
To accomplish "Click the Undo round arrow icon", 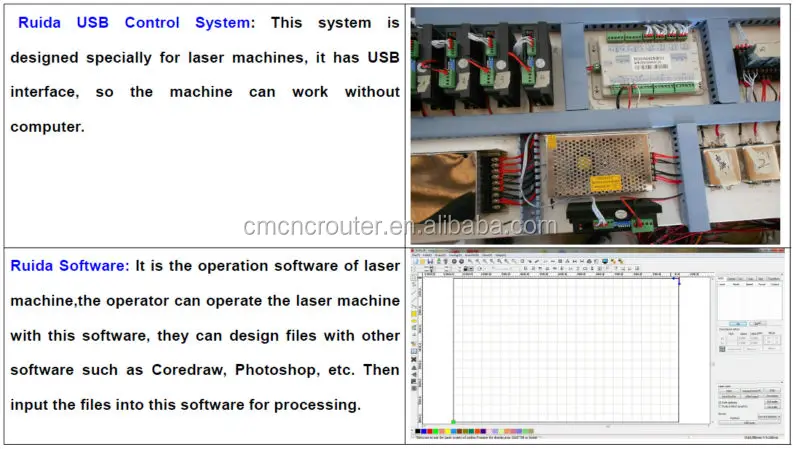I will [454, 261].
